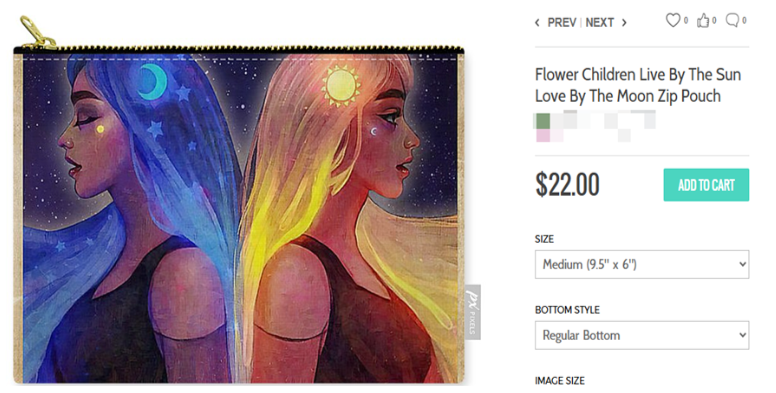Image resolution: width=776 pixels, height=393 pixels.
Task: Favorite the pouch with the heart icon
Action: pyautogui.click(x=673, y=20)
